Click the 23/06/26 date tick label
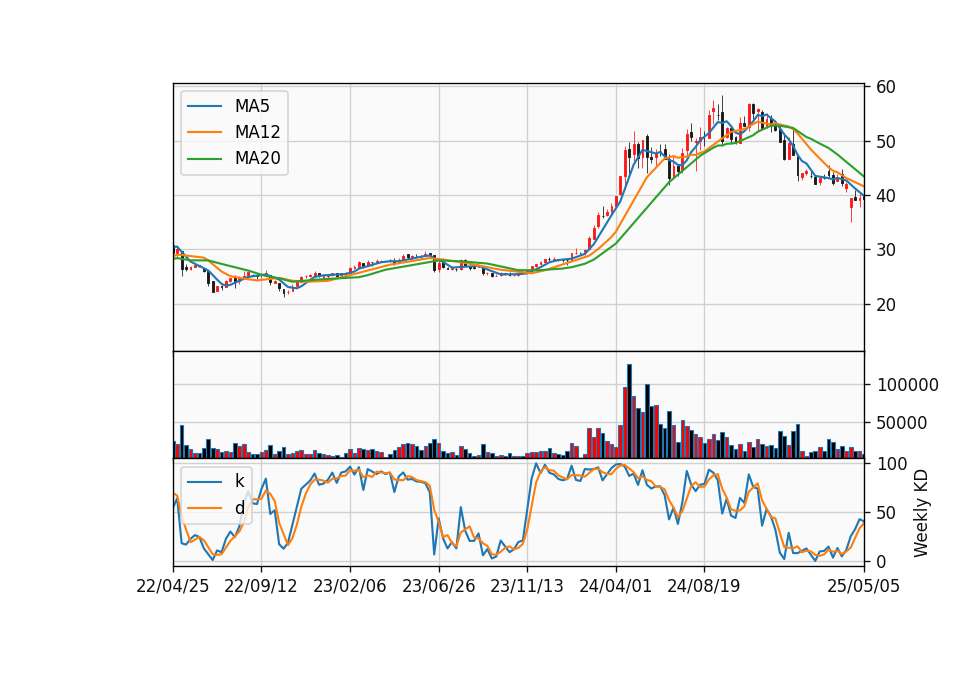This screenshot has height=690, width=960. (x=438, y=586)
